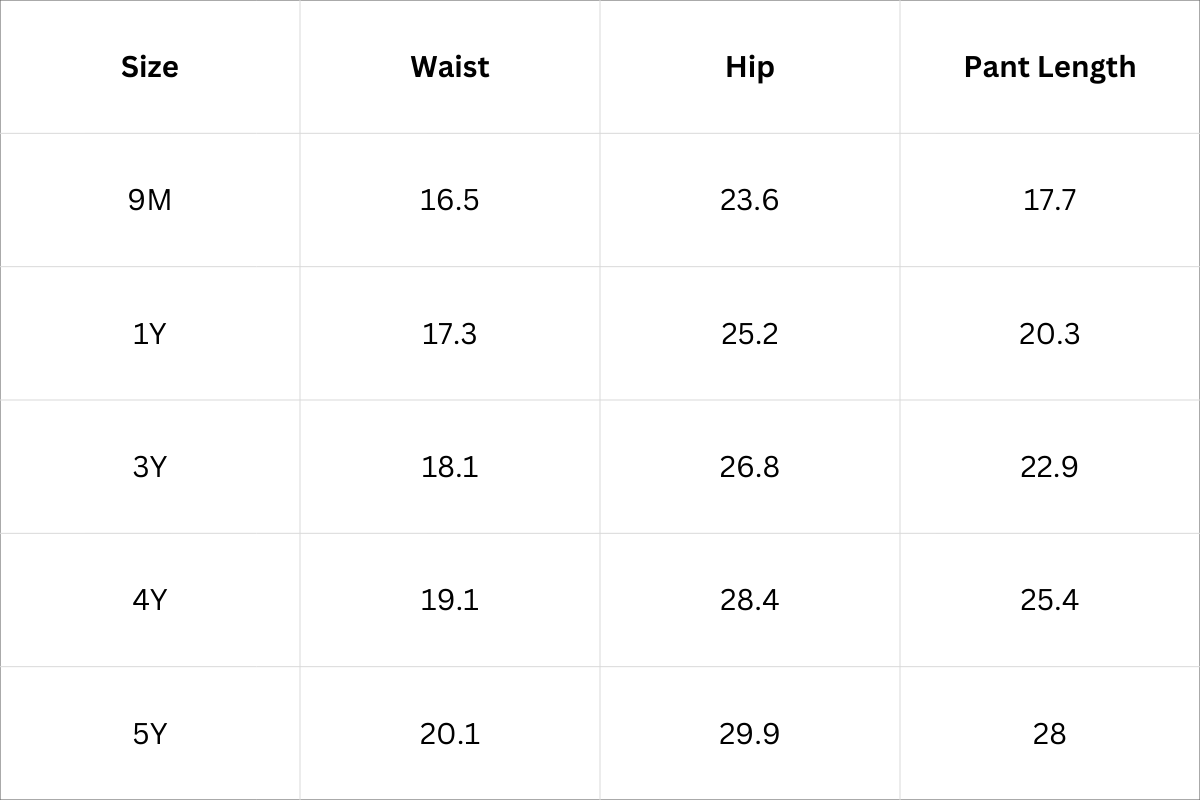This screenshot has width=1200, height=800.
Task: Click hip value 23.6 in 9M row
Action: tap(750, 200)
